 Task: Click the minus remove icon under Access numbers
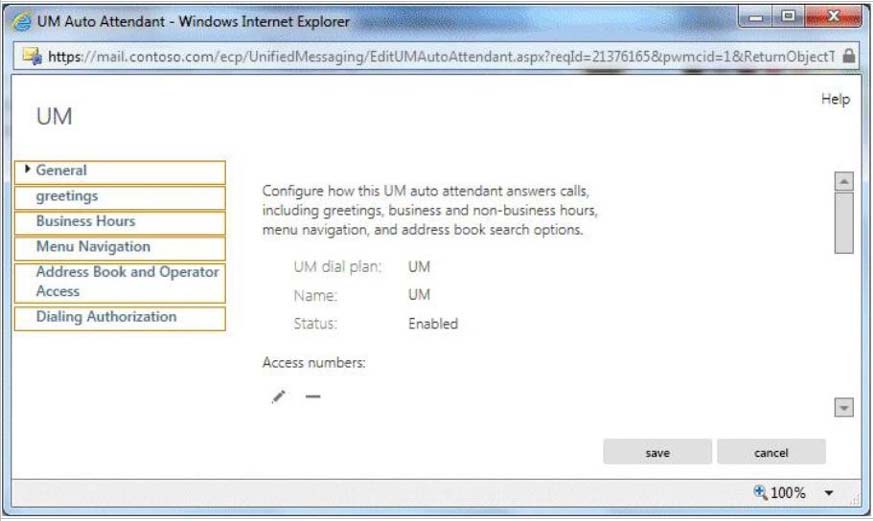pos(313,397)
